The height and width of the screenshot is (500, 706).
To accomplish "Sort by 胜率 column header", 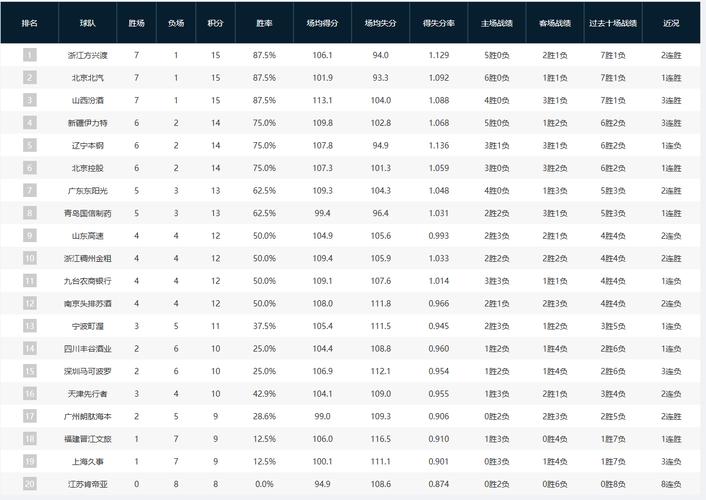I will [264, 23].
